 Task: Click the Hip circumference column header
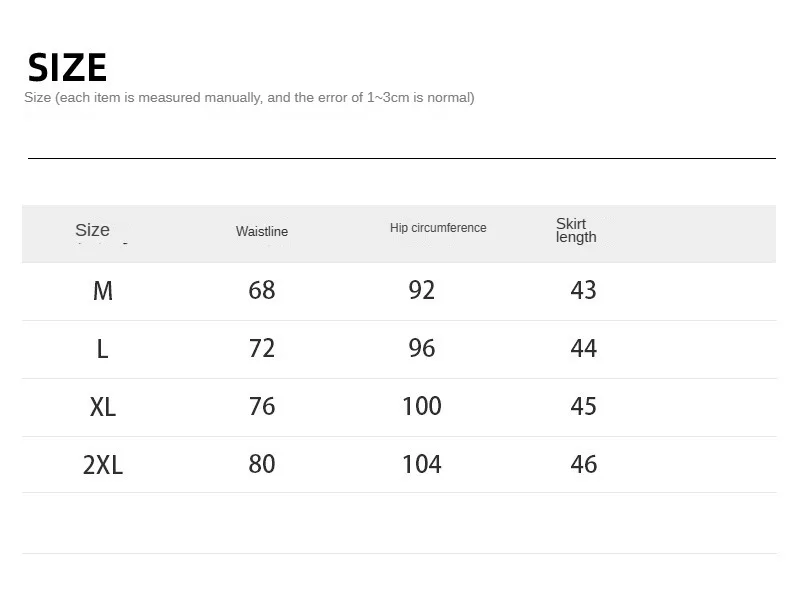click(x=438, y=228)
